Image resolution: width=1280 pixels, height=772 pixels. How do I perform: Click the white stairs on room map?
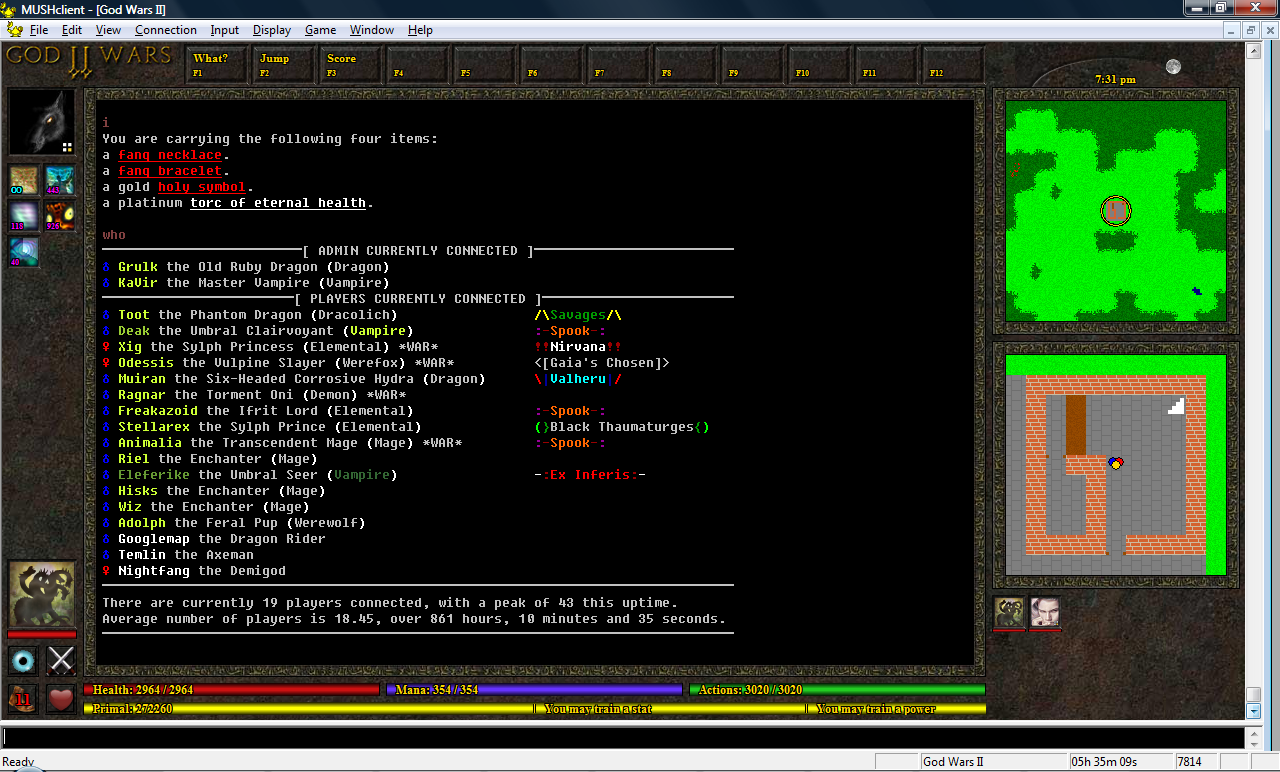point(1177,406)
